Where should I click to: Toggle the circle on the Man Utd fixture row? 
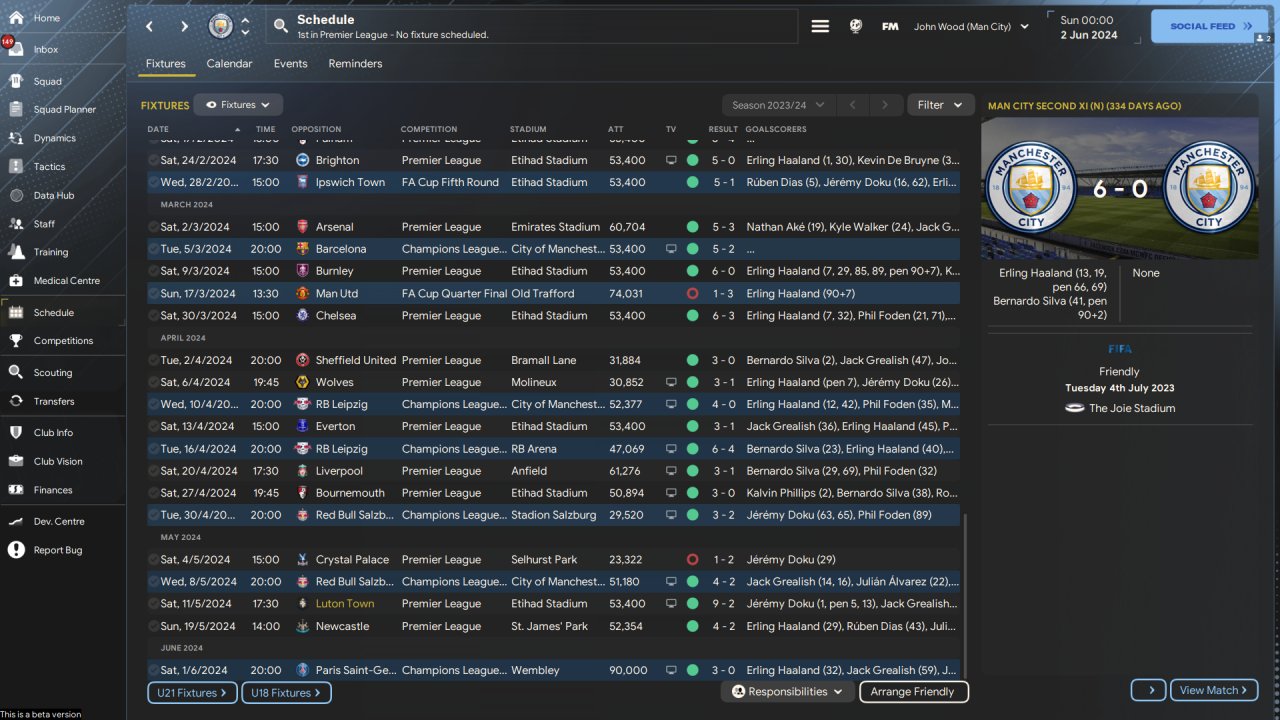[x=154, y=294]
